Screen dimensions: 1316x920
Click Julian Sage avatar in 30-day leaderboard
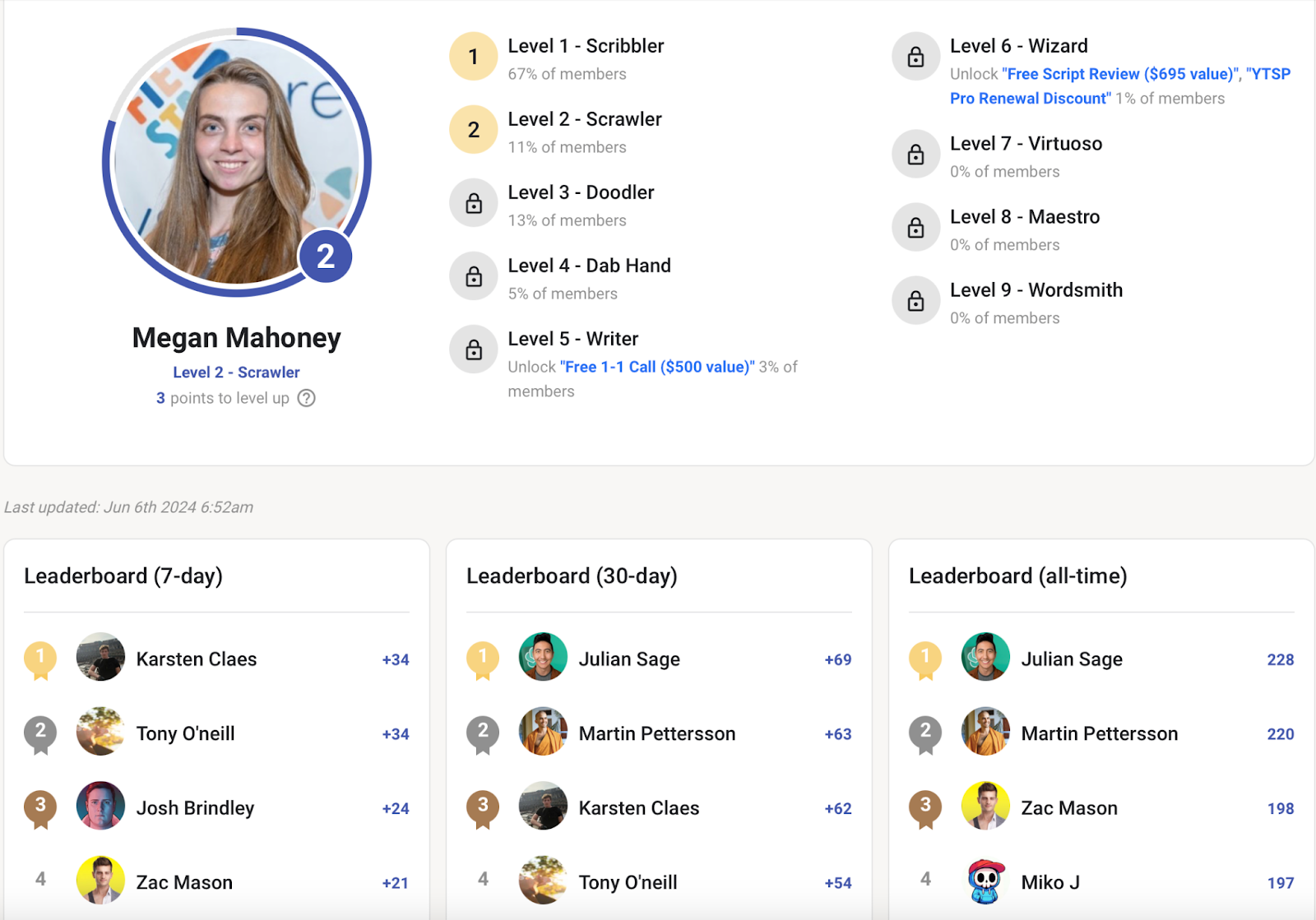(543, 657)
